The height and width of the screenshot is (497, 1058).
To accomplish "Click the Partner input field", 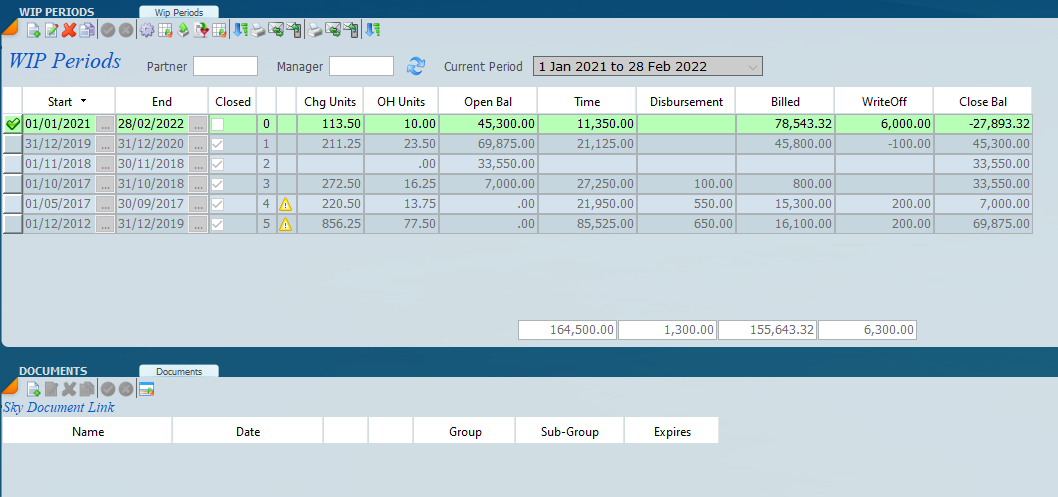I will (x=225, y=67).
